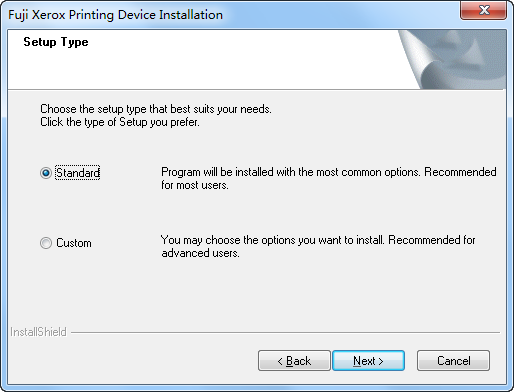Click the Standard option description text

point(329,178)
